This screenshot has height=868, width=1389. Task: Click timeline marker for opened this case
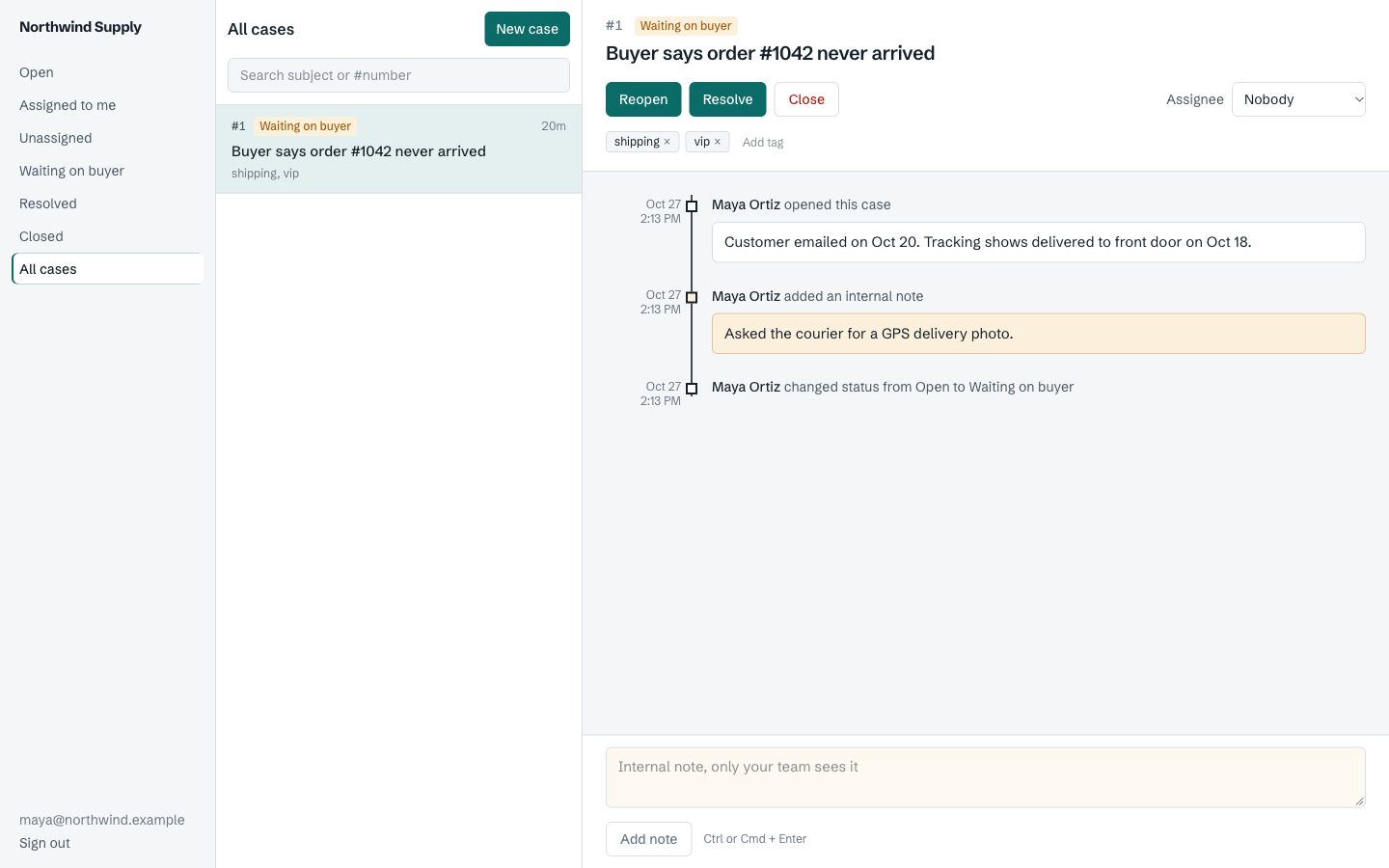(692, 206)
